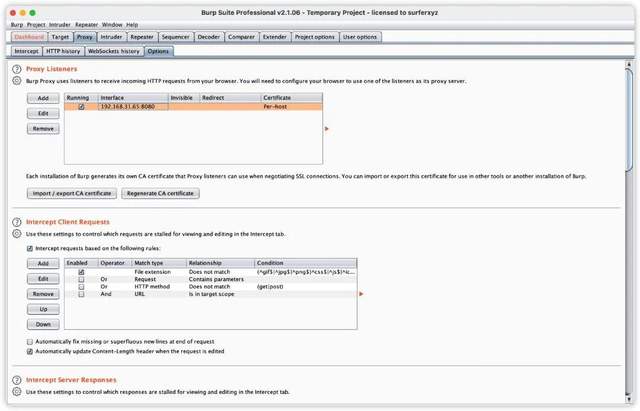Click orange arrow beside Proxy Listeners table
This screenshot has width=640, height=411.
point(327,129)
